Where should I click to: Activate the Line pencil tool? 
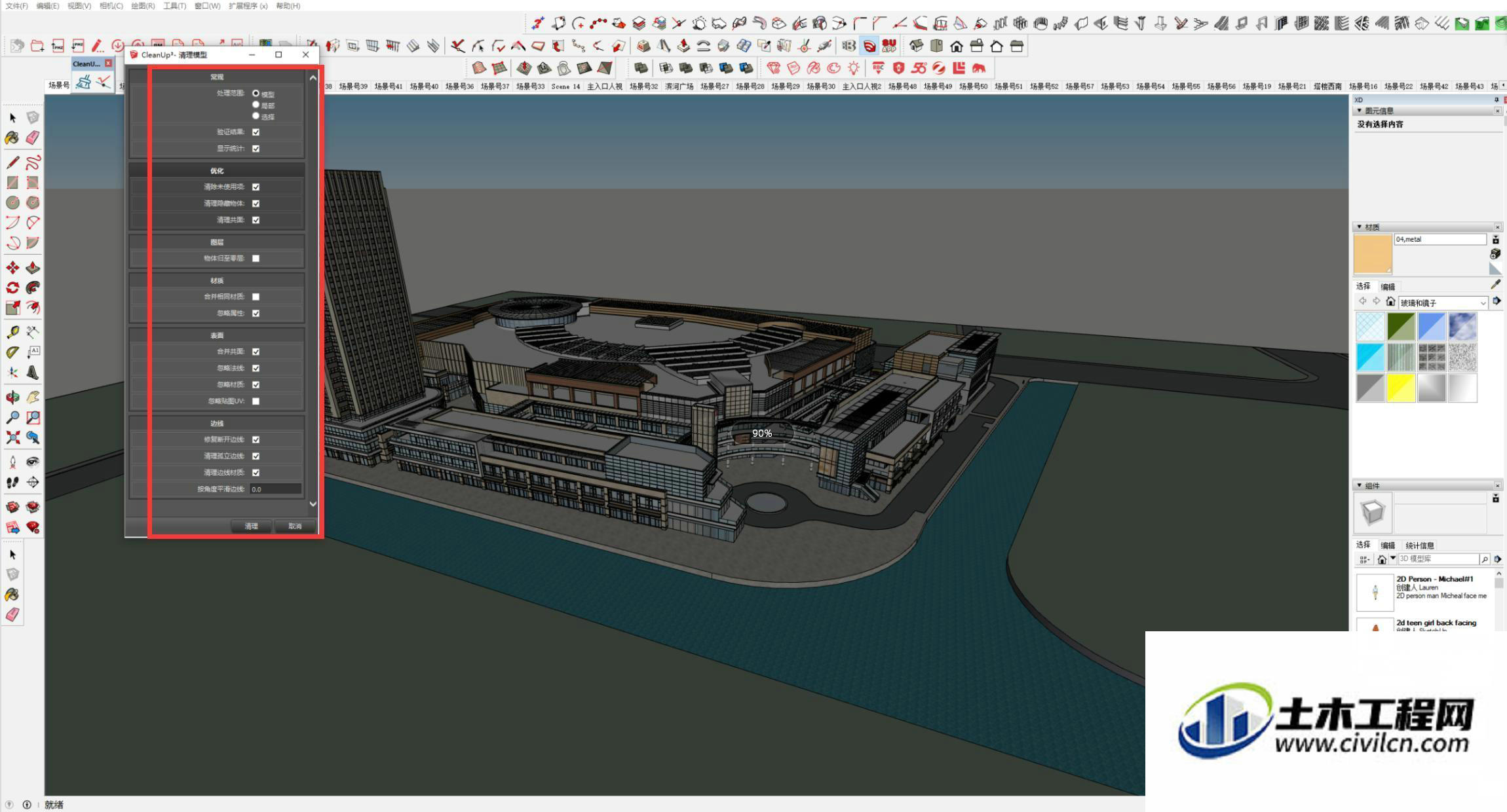coord(12,162)
